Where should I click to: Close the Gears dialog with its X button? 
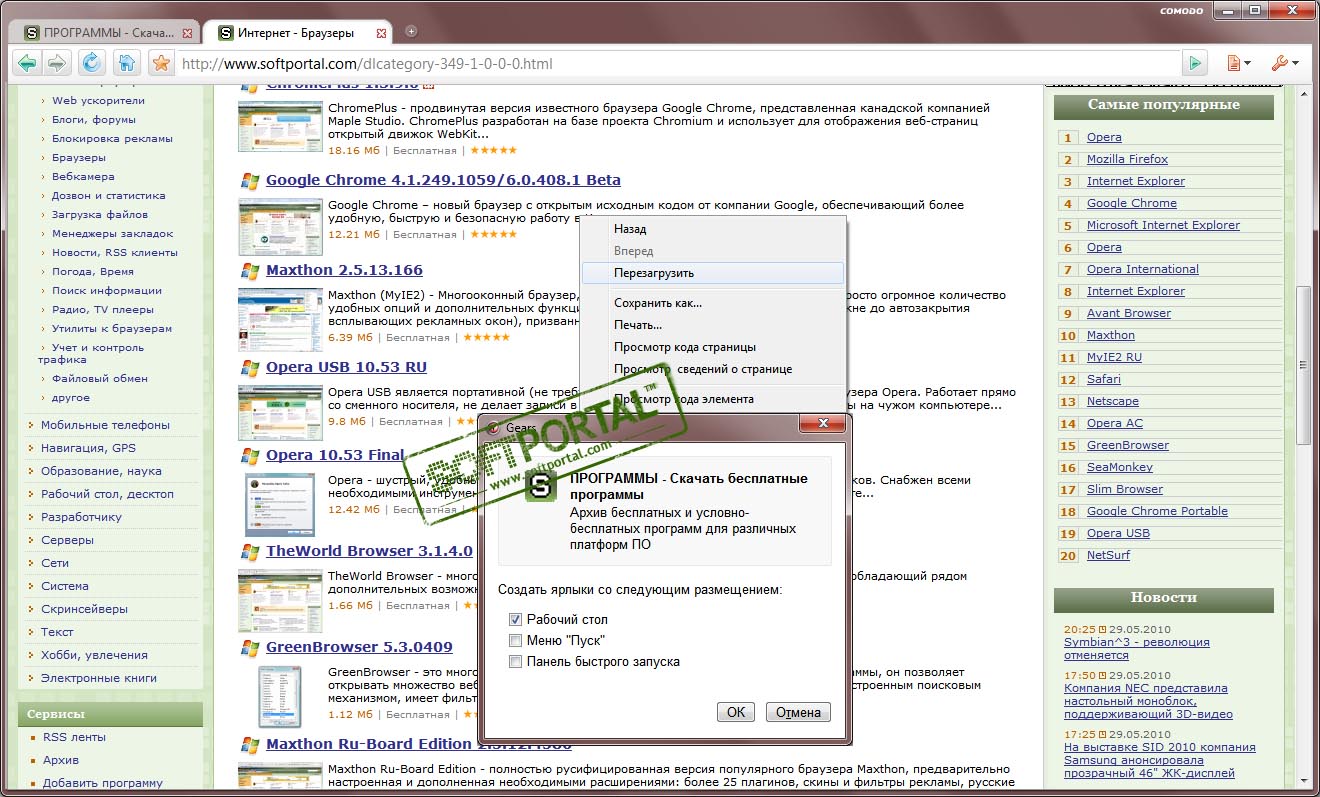tap(824, 424)
